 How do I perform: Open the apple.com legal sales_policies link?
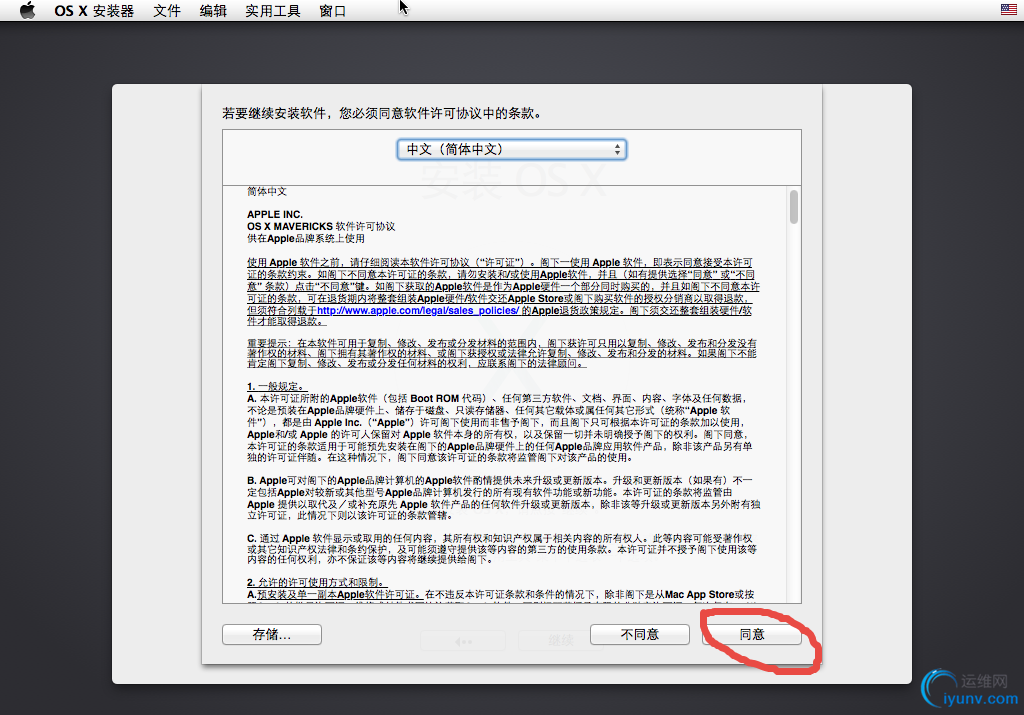coord(418,311)
